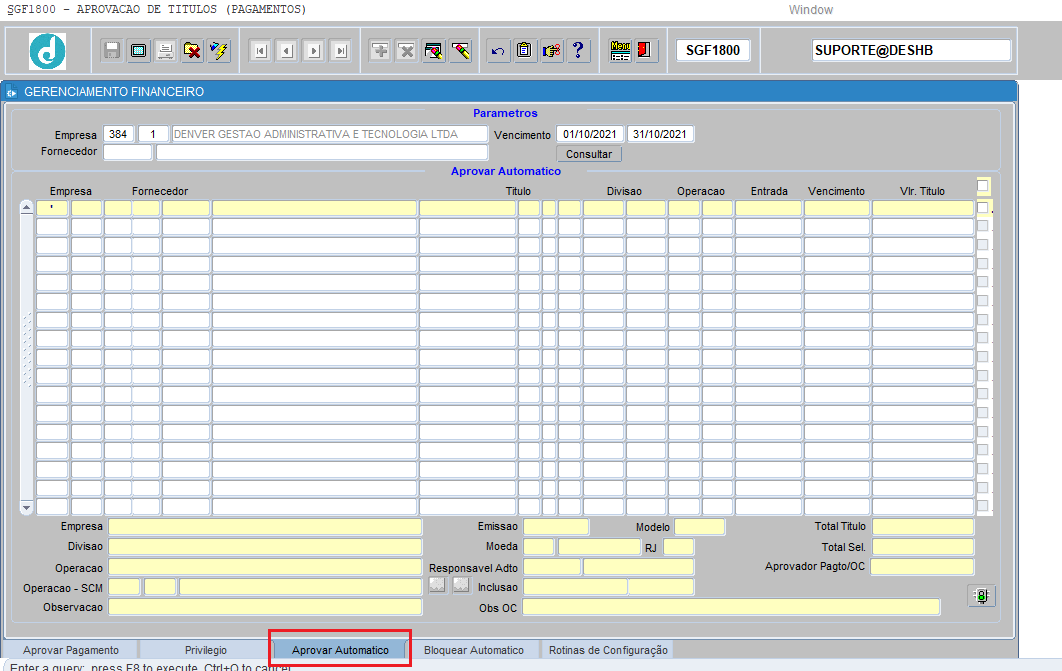Click the blue undo arrow icon

click(498, 51)
